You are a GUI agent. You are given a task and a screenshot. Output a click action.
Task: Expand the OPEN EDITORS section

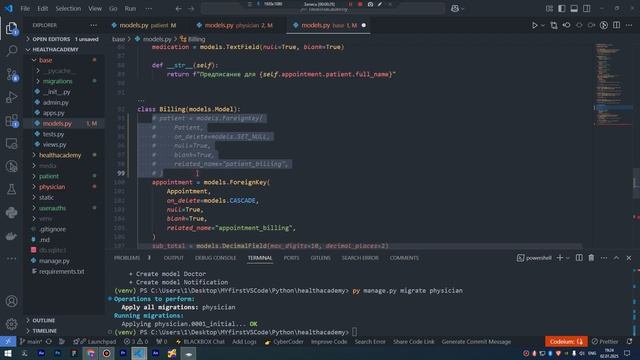tap(63, 39)
